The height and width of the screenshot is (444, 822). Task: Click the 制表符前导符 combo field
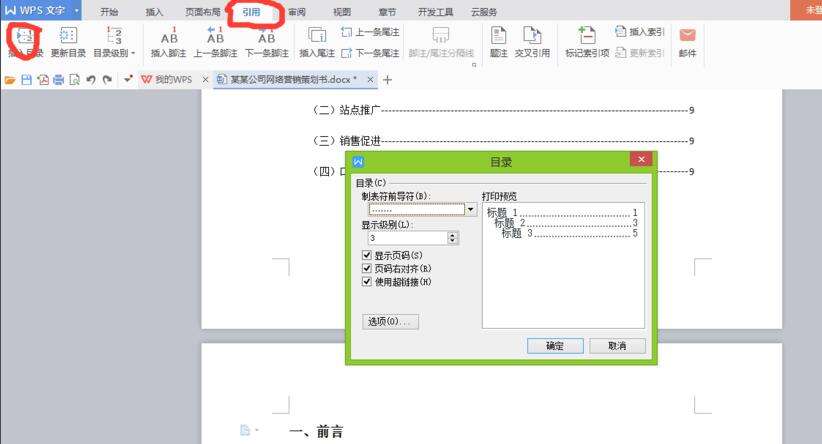point(417,210)
